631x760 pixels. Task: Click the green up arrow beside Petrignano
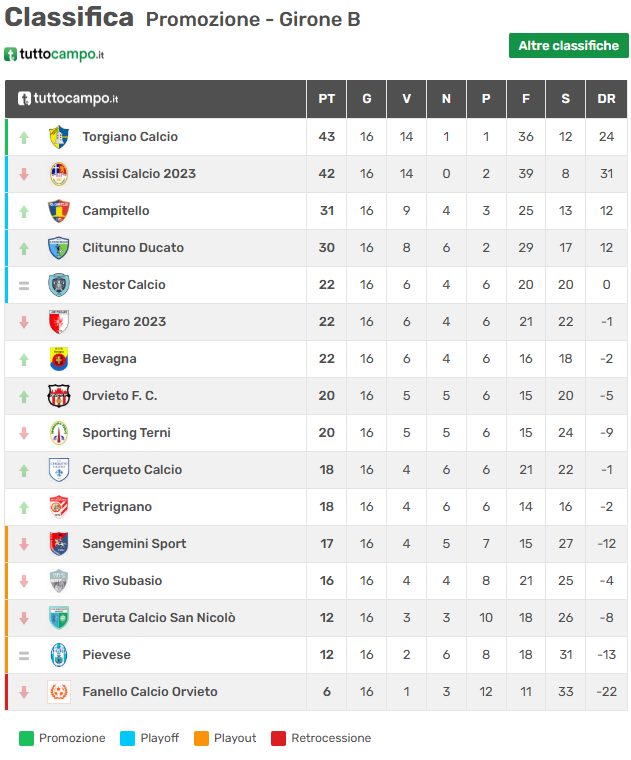tap(24, 507)
